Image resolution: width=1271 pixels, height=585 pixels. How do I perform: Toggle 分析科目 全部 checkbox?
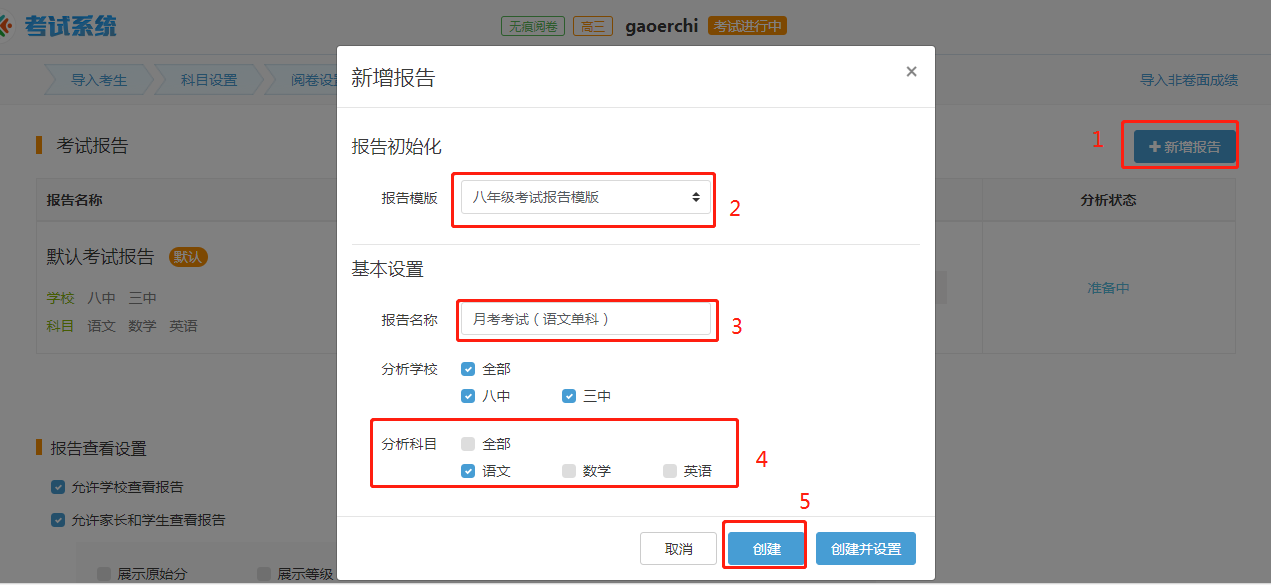[468, 444]
